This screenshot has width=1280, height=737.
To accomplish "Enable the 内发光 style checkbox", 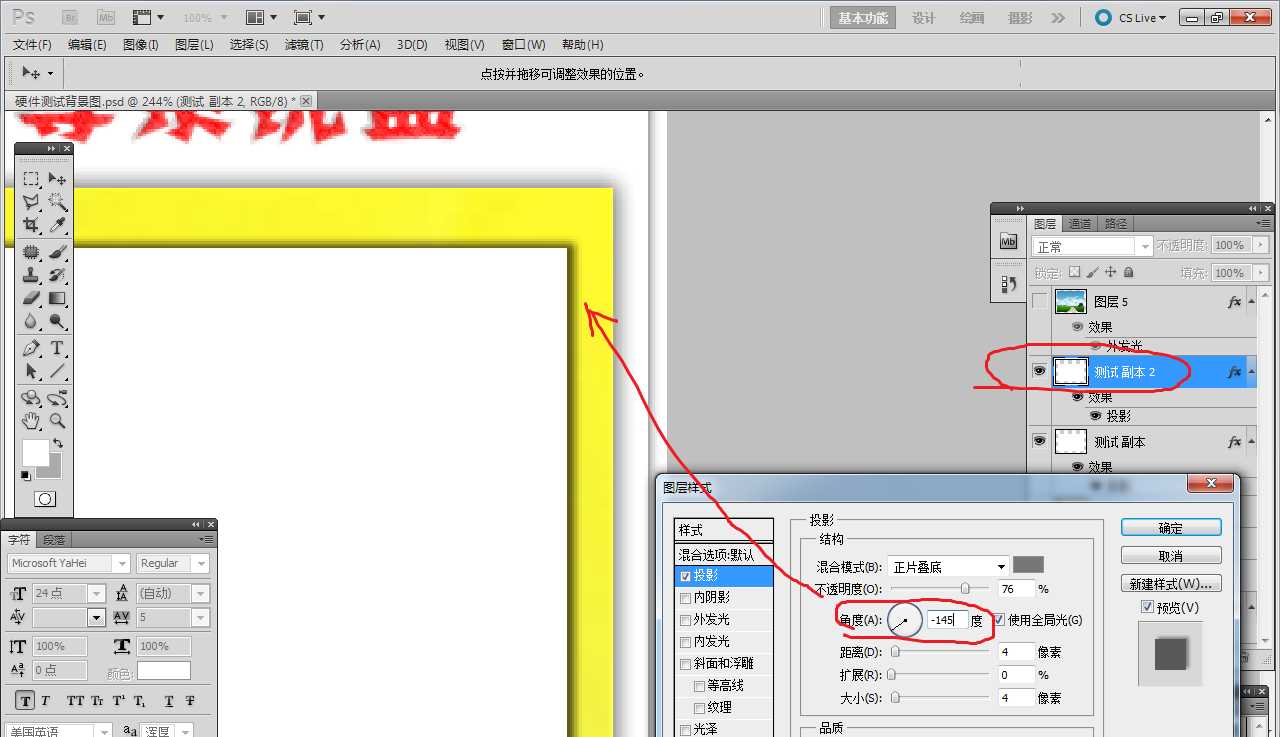I will coord(685,642).
